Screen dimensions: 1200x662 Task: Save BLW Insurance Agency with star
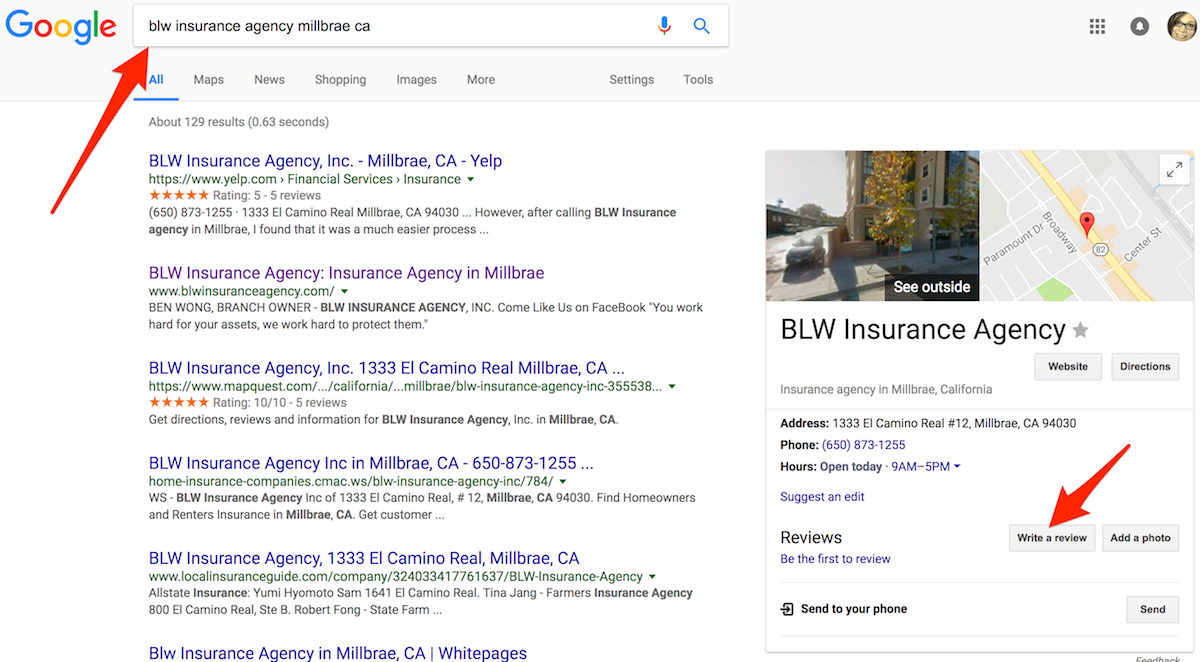pos(1081,331)
